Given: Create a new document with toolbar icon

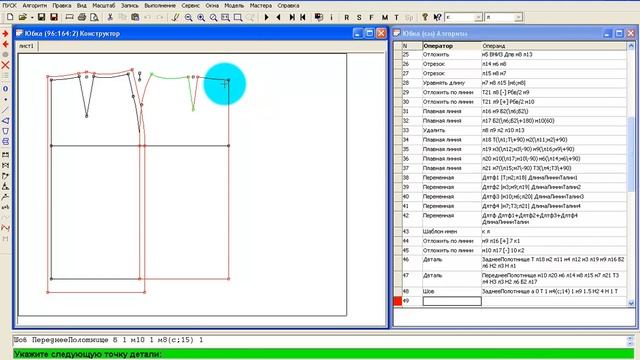Looking at the screenshot, I should (x=10, y=17).
